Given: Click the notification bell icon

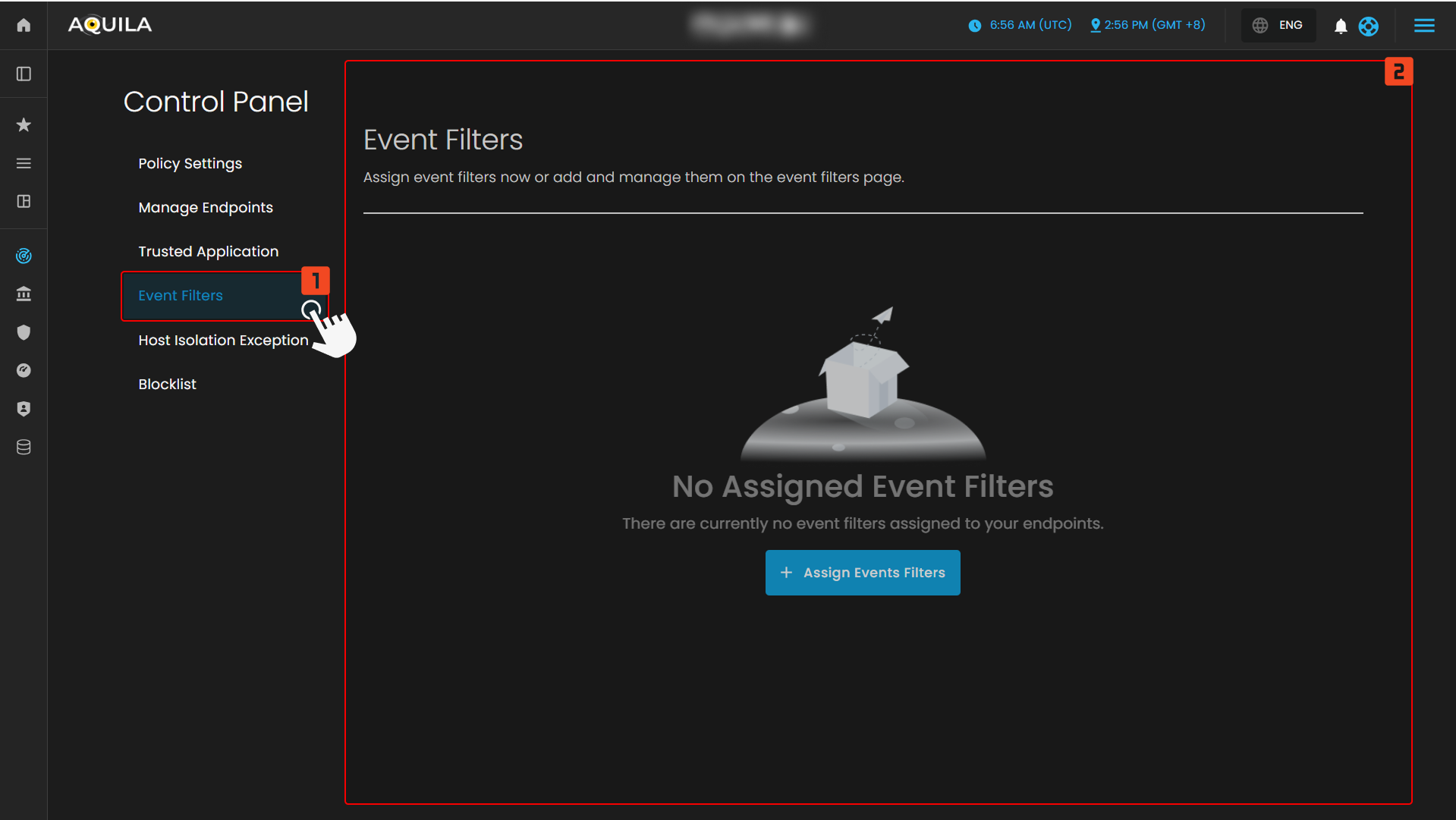Looking at the screenshot, I should pos(1341,26).
